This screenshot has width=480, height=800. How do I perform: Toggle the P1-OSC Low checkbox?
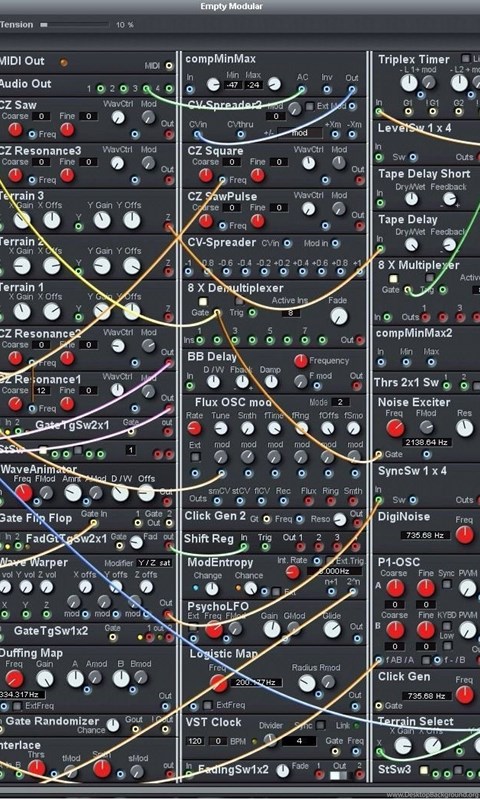(x=447, y=646)
